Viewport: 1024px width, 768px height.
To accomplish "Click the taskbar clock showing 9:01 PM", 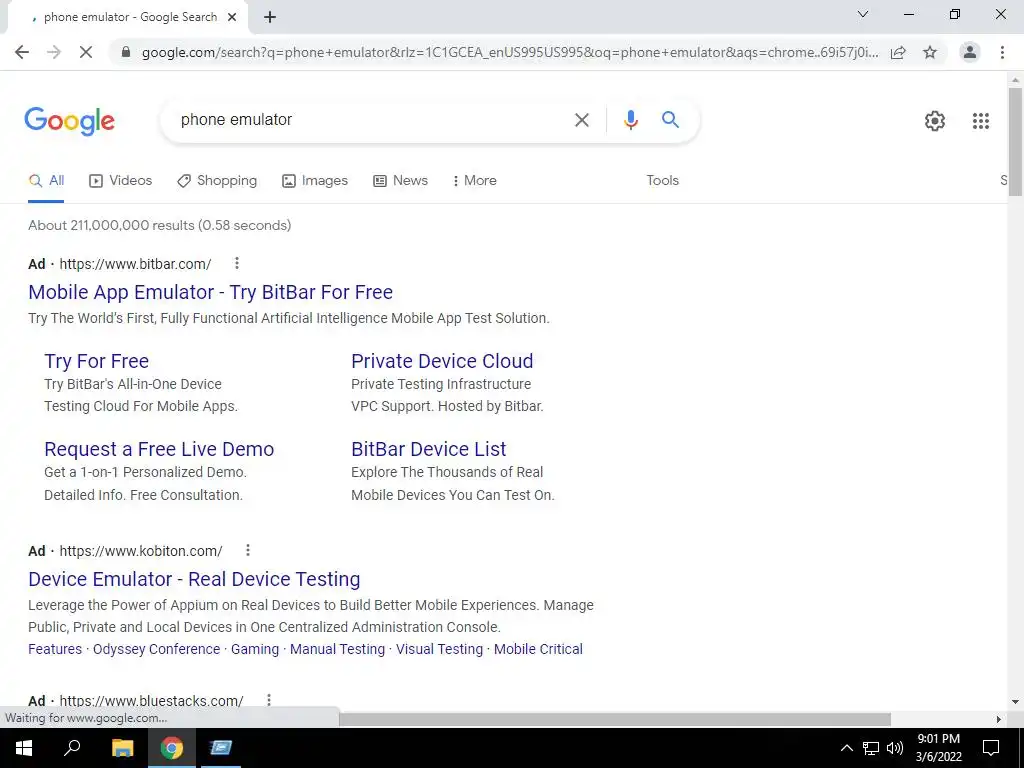I will point(938,748).
